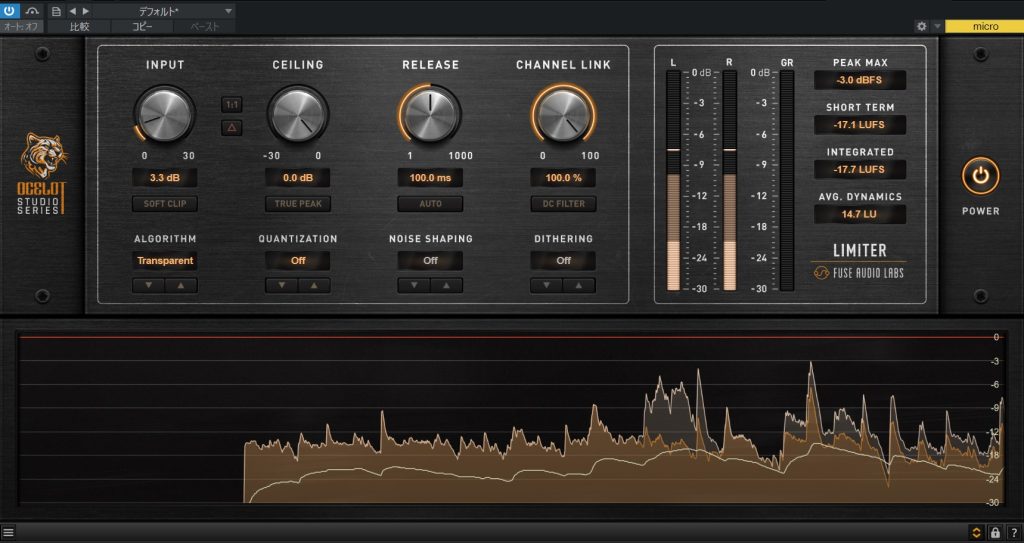This screenshot has height=543, width=1024.
Task: Click the lock icon in bottom bar
Action: coord(995,532)
